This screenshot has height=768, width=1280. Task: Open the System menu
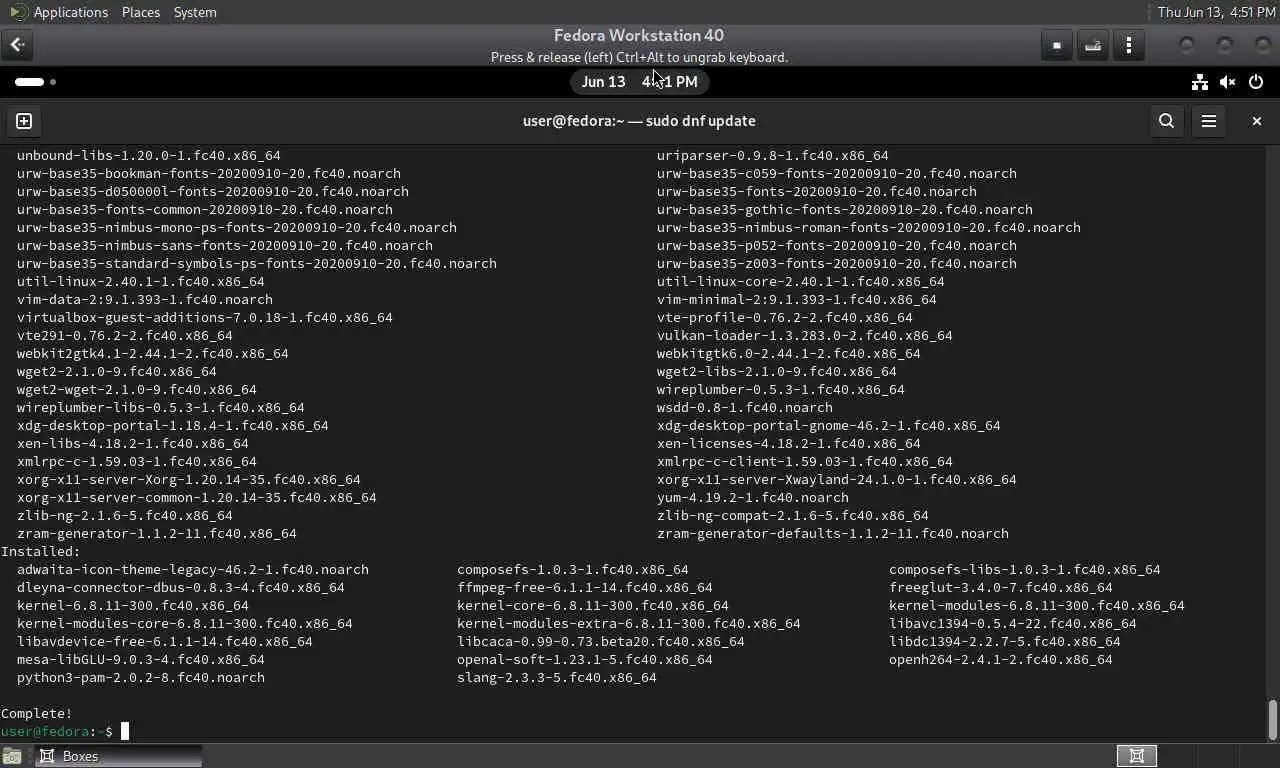(x=195, y=12)
